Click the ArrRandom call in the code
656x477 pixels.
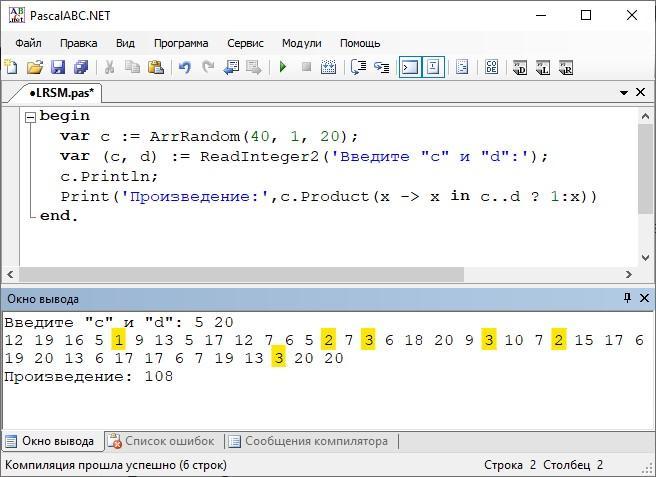tap(194, 136)
